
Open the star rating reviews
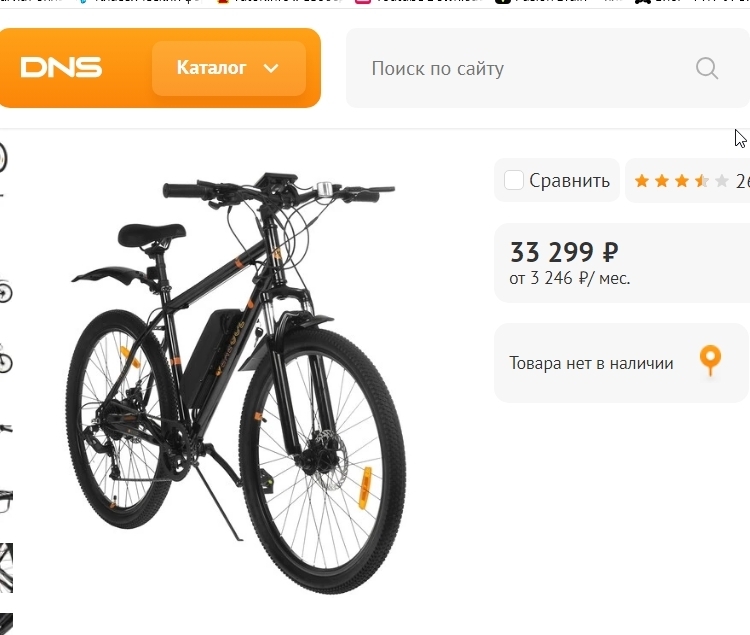click(687, 181)
